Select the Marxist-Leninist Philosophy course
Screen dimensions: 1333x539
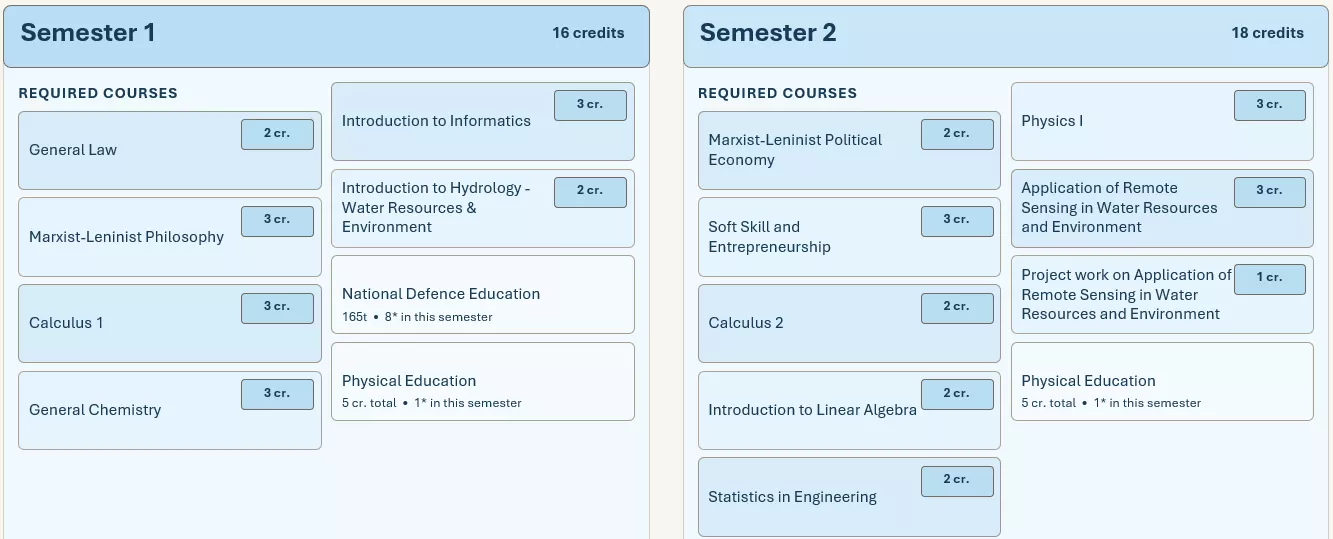tap(170, 237)
